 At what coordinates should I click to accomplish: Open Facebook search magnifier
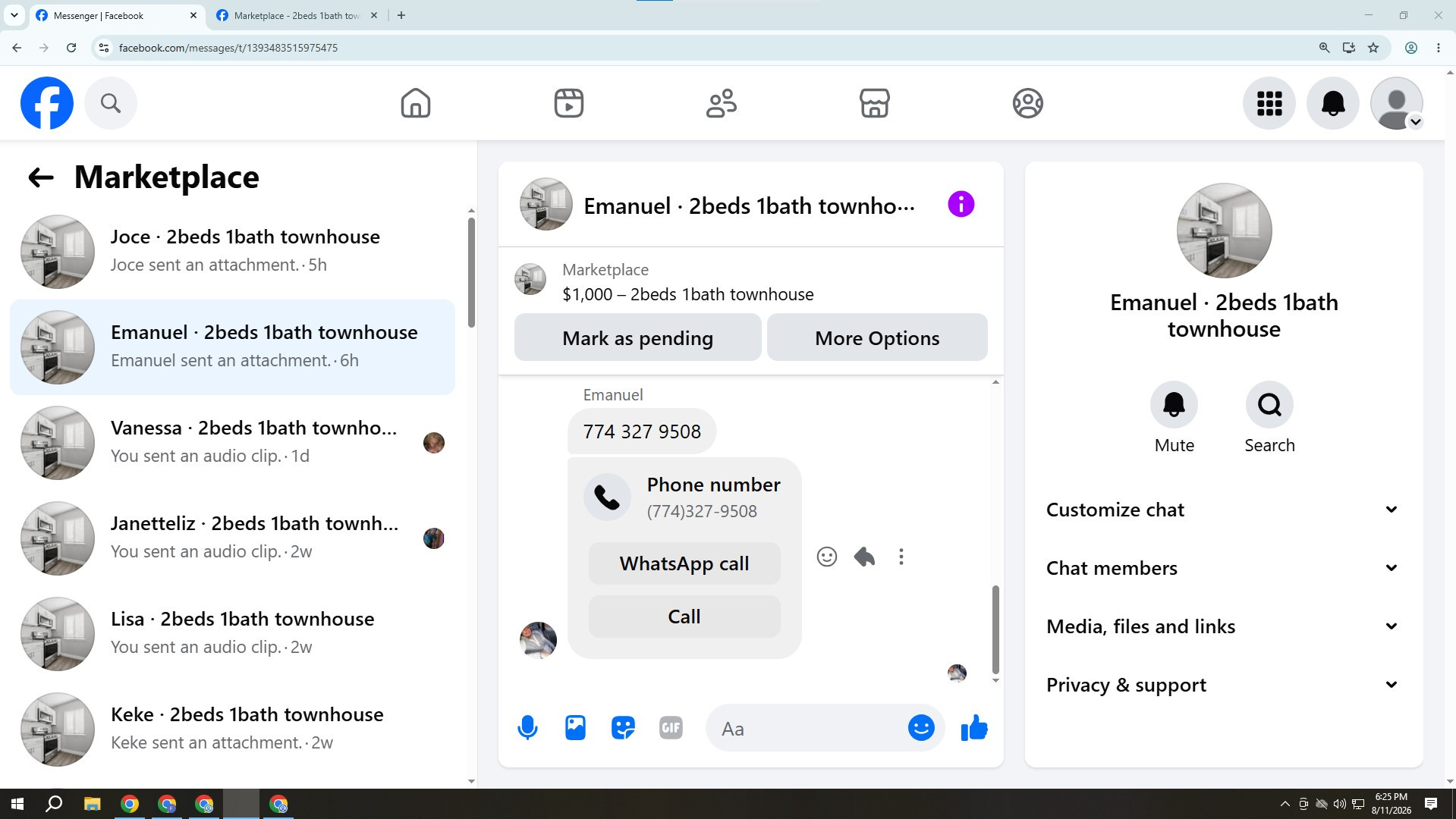click(111, 103)
